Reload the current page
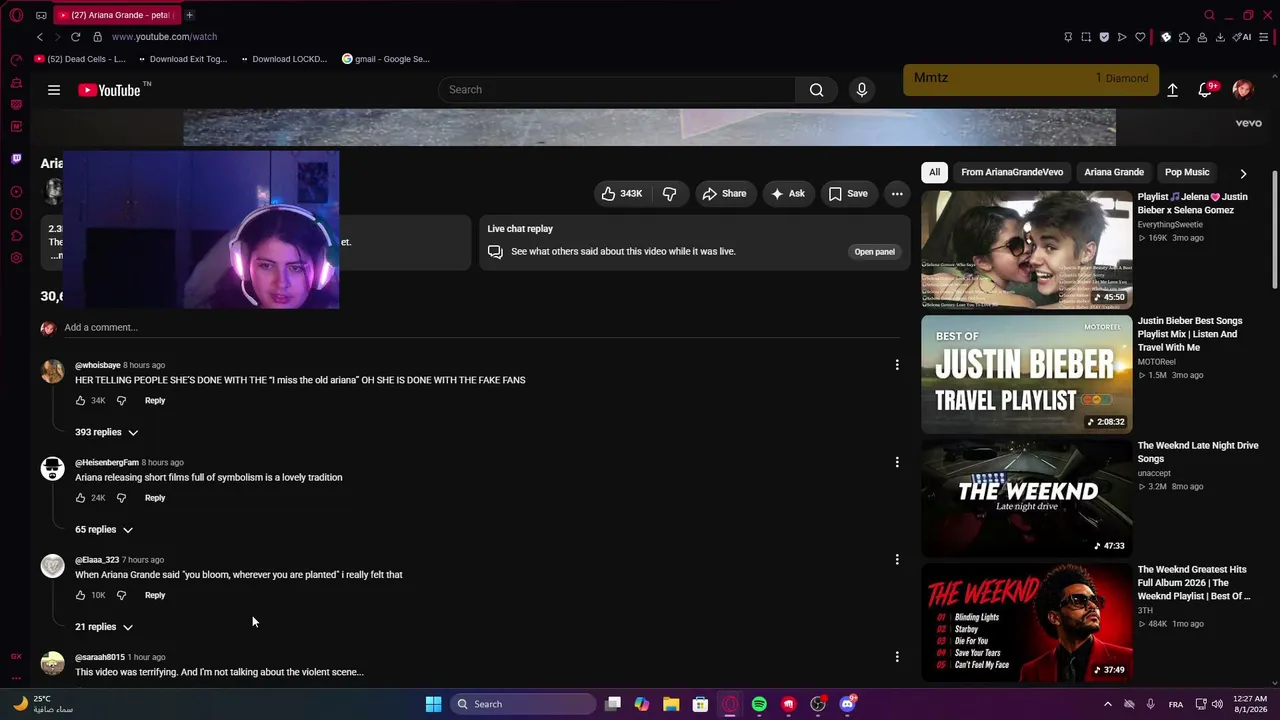The width and height of the screenshot is (1280, 720). pos(75,37)
